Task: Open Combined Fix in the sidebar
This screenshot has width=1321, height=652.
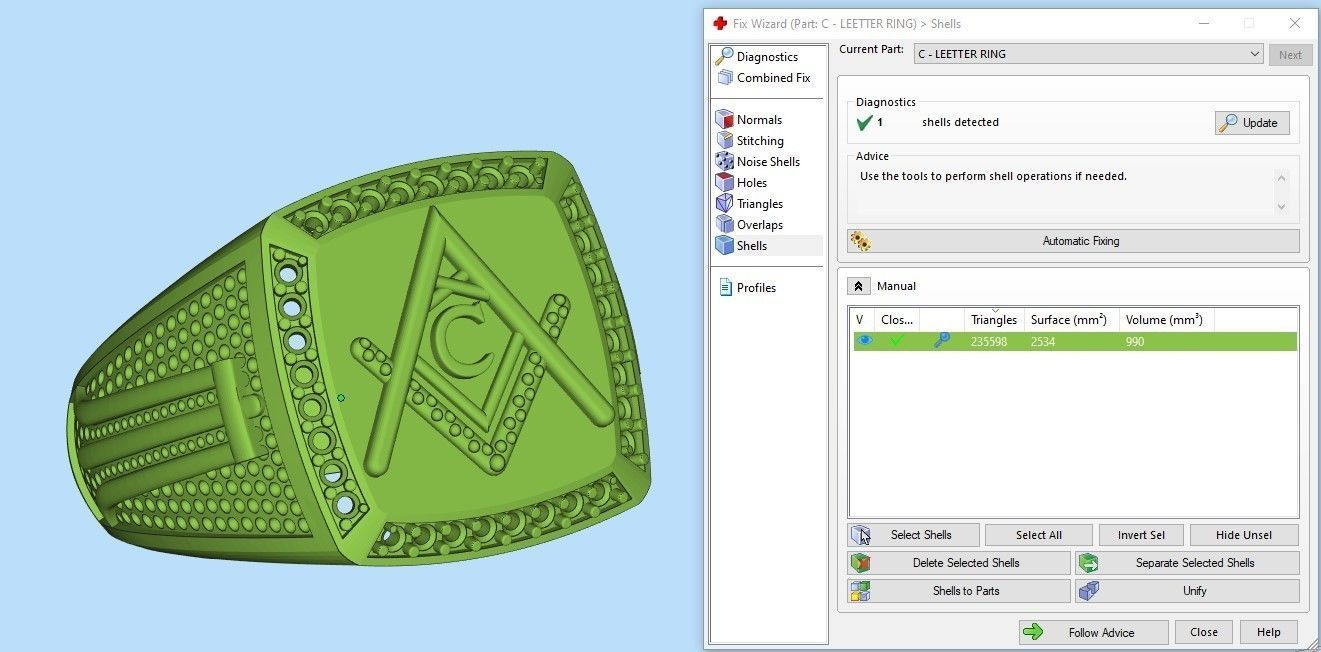Action: click(773, 78)
